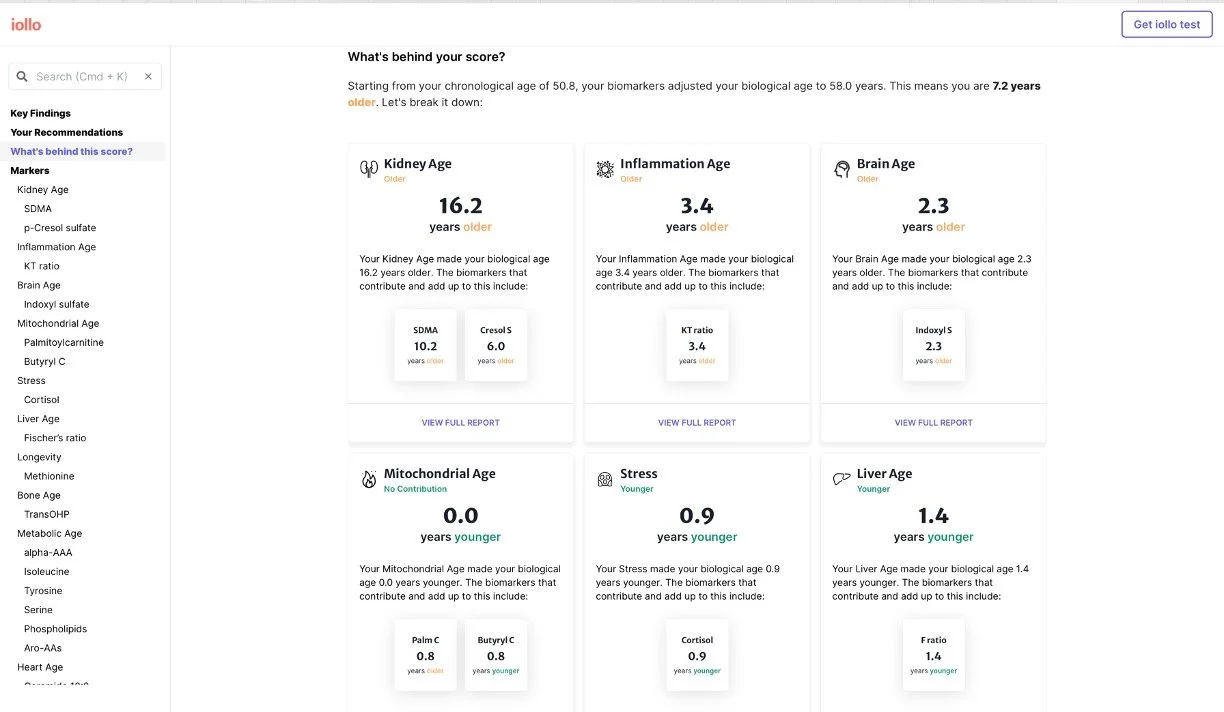The image size is (1224, 712).
Task: Click the liver icon beside Liver Age
Action: click(841, 479)
